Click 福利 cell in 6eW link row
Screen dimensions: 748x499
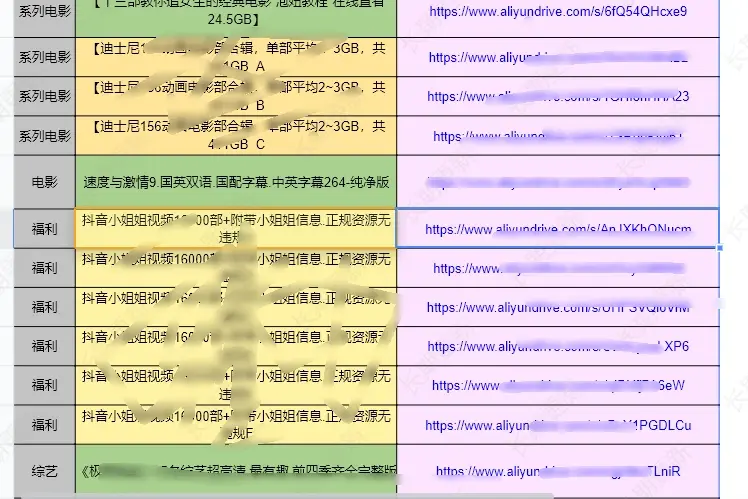click(x=44, y=385)
